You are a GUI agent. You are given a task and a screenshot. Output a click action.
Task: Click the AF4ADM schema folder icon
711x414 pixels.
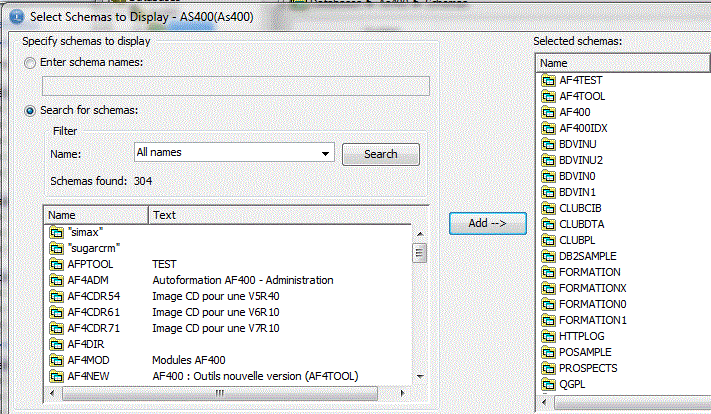[56, 281]
